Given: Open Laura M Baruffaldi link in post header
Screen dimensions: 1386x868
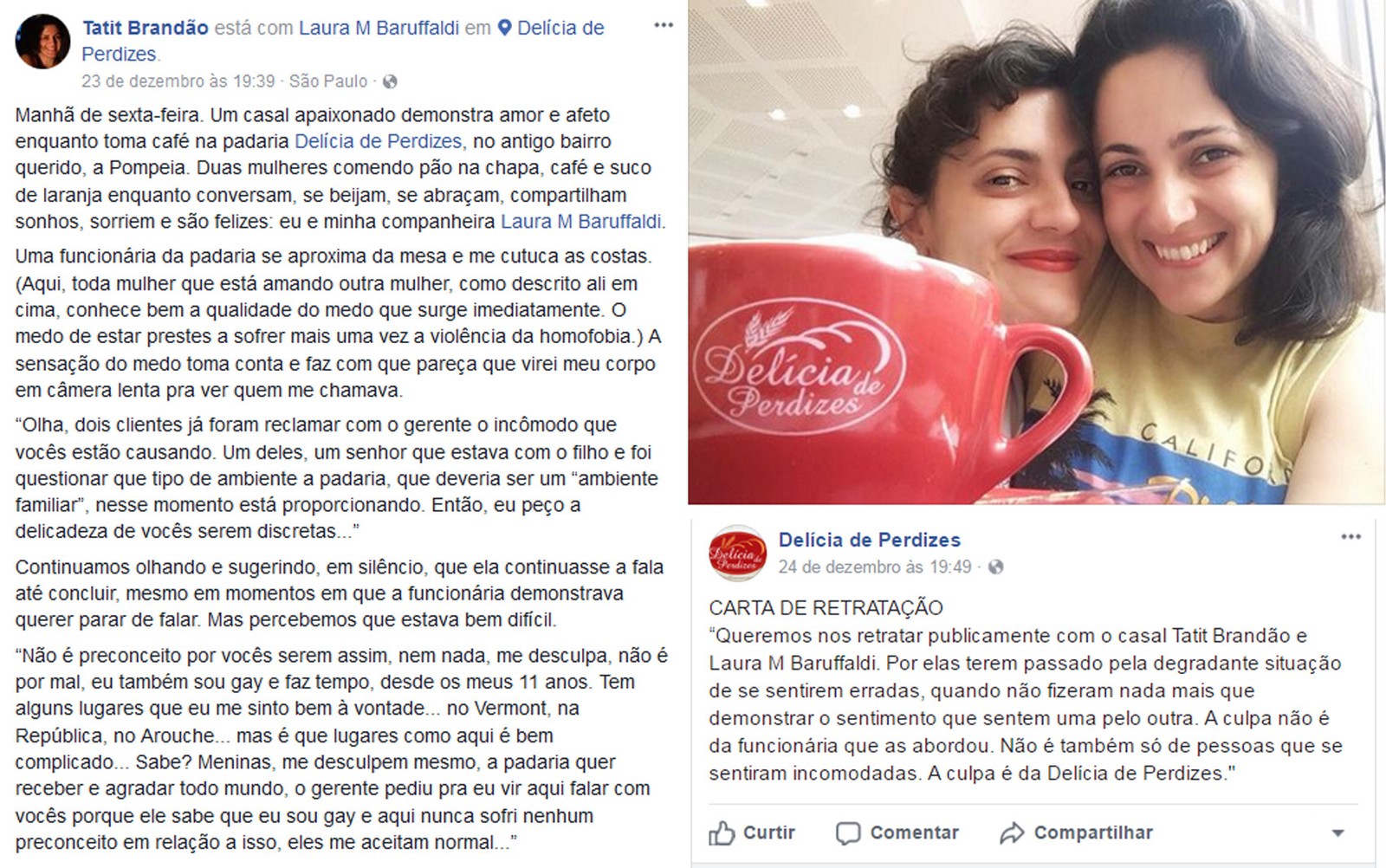Looking at the screenshot, I should [379, 28].
